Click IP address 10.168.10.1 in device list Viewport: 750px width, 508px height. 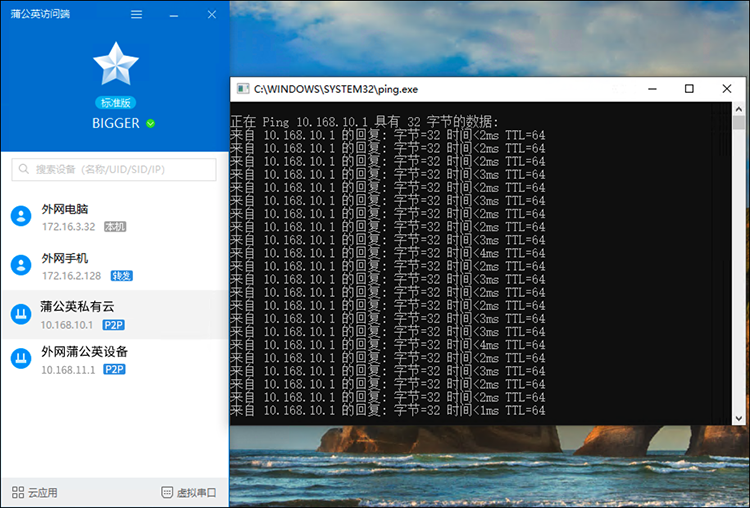67,325
